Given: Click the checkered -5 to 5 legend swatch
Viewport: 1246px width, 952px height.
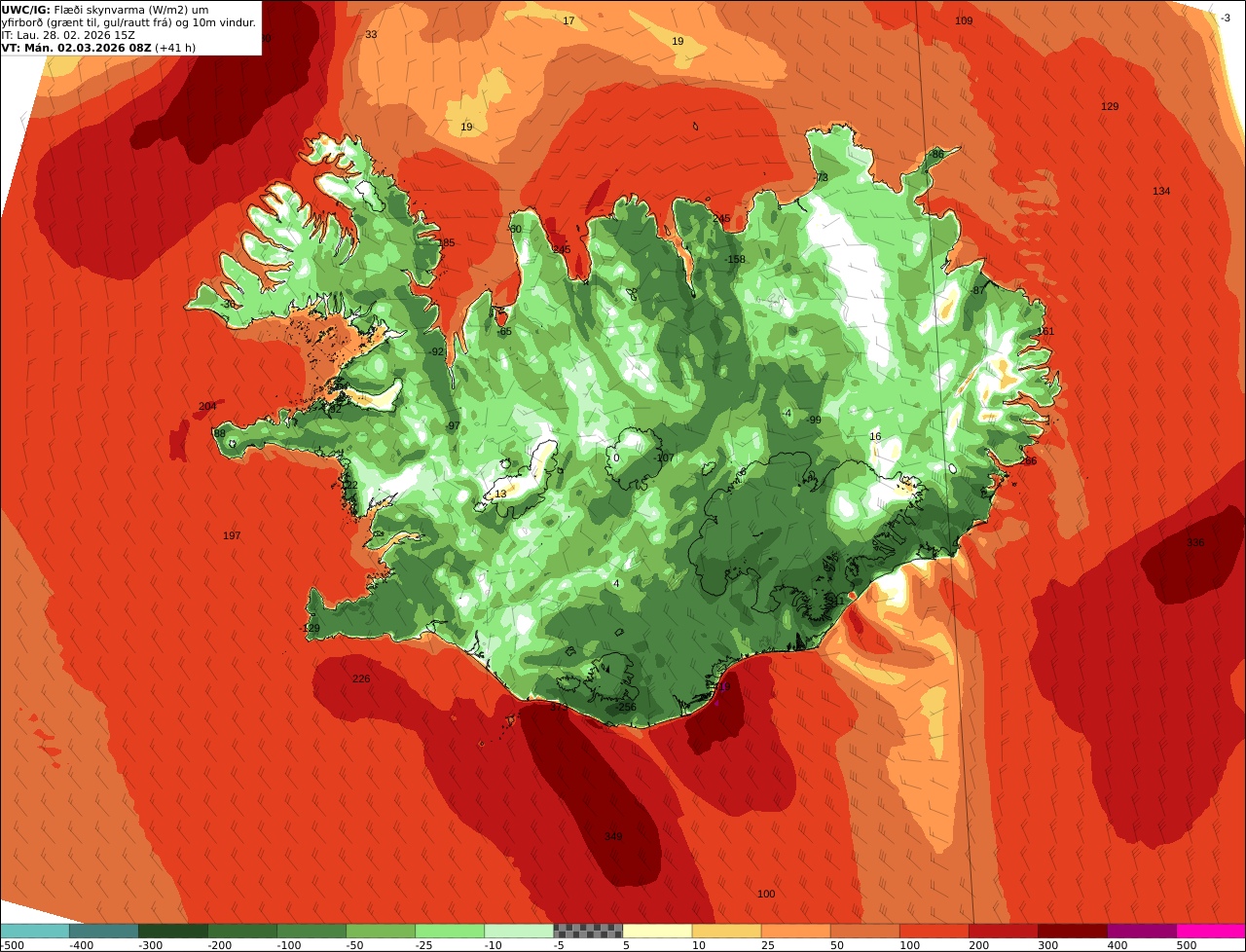Looking at the screenshot, I should coord(588,931).
